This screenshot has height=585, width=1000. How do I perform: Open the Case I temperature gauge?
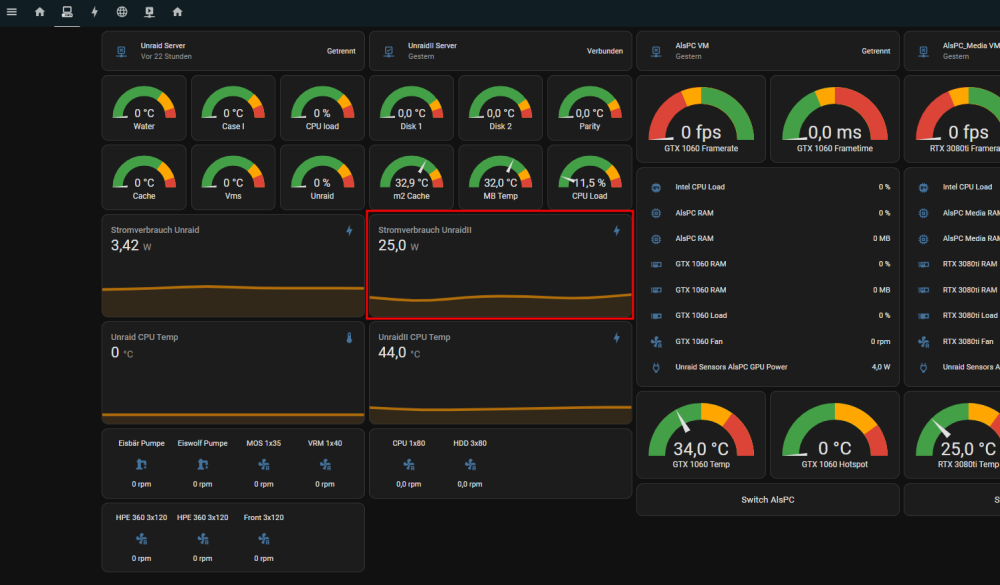pos(233,108)
